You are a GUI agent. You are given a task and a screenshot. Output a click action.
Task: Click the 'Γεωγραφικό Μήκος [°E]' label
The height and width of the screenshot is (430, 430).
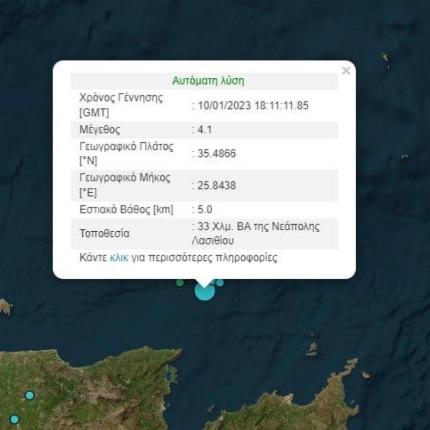(125, 185)
